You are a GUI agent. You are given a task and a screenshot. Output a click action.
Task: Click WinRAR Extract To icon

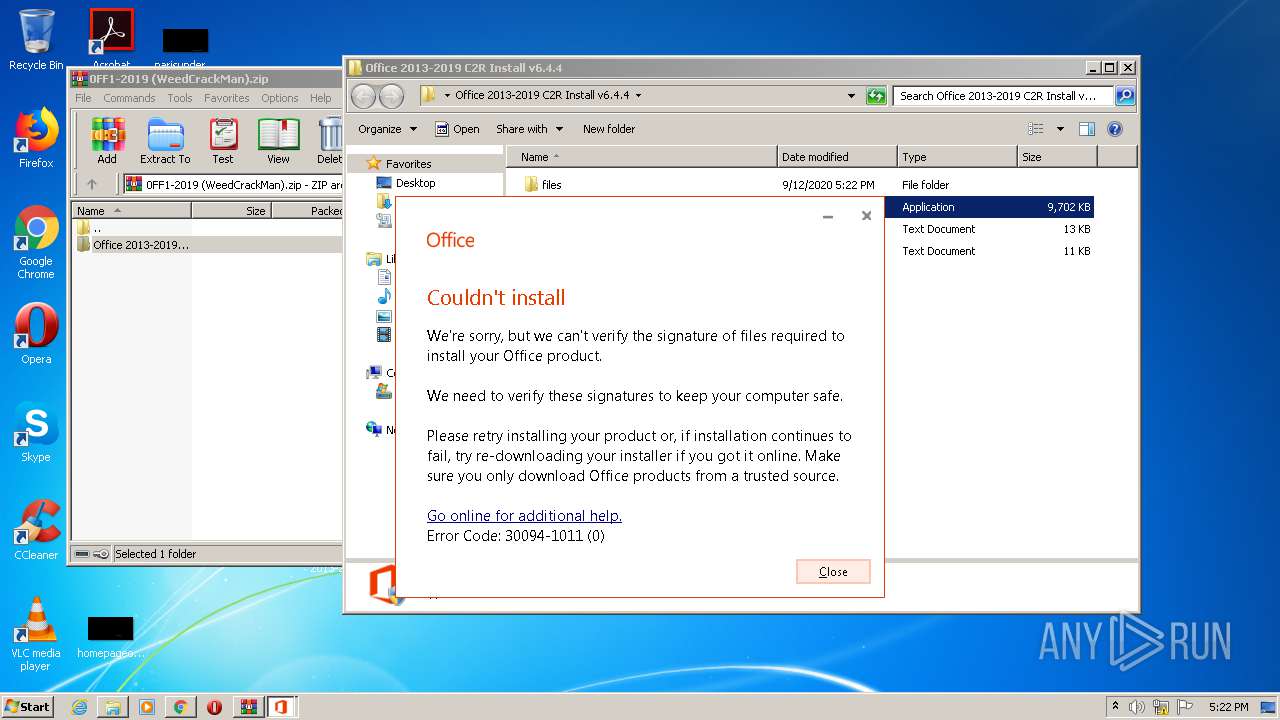(x=165, y=141)
